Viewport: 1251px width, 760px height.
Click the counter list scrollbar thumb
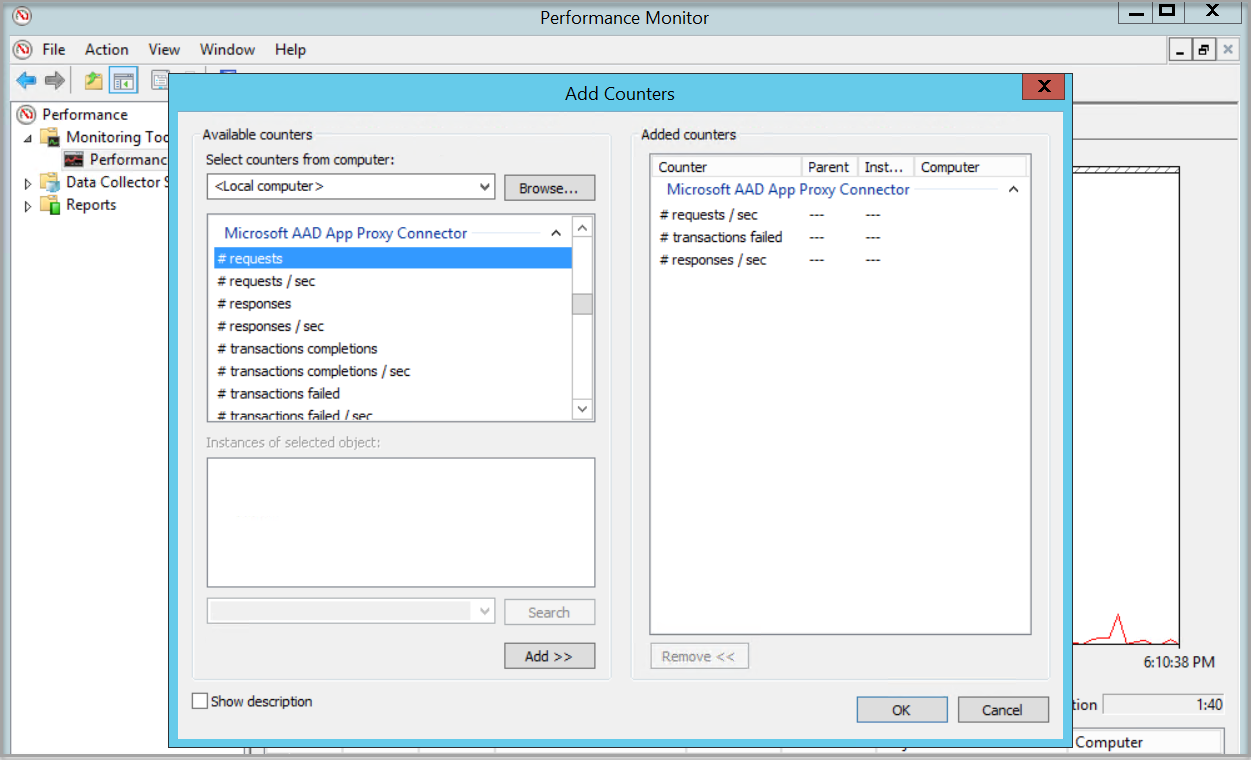(x=582, y=304)
